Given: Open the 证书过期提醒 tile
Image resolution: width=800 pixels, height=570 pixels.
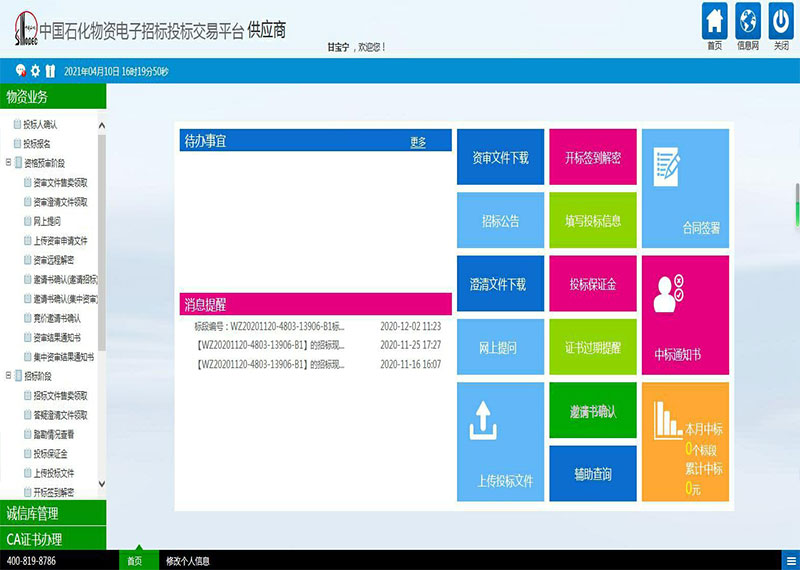Looking at the screenshot, I should pyautogui.click(x=593, y=347).
